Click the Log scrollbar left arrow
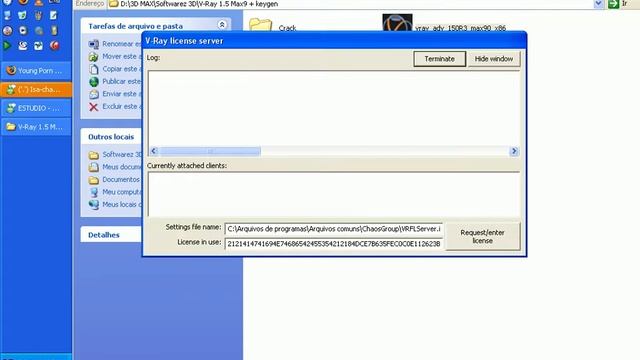Image resolution: width=640 pixels, height=360 pixels. click(x=153, y=151)
